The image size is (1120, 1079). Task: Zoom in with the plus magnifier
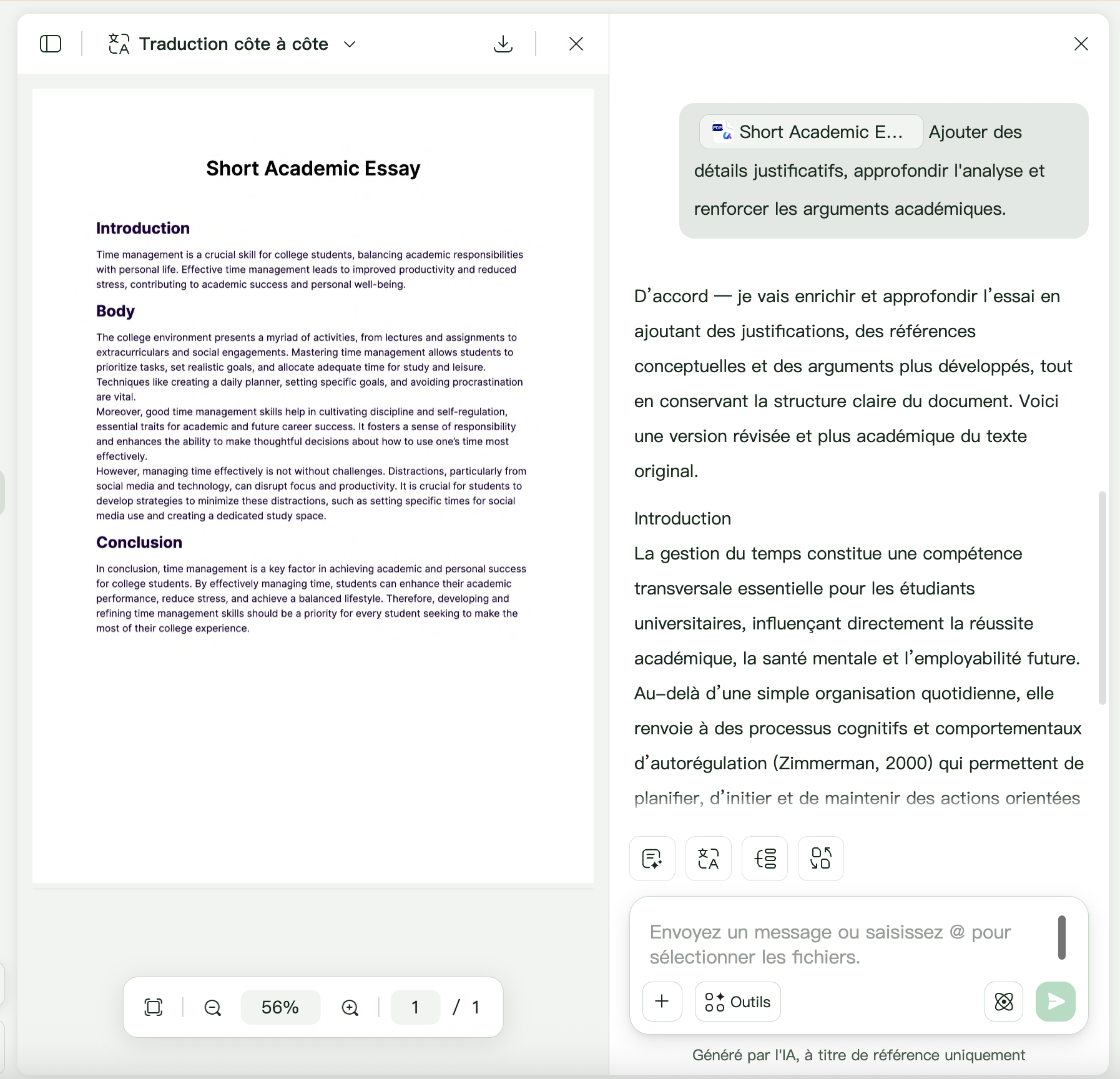350,1007
